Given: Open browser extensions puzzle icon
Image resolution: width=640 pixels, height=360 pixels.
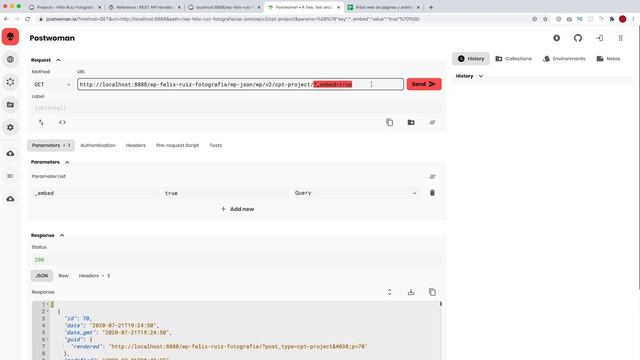Looking at the screenshot, I should pos(611,19).
